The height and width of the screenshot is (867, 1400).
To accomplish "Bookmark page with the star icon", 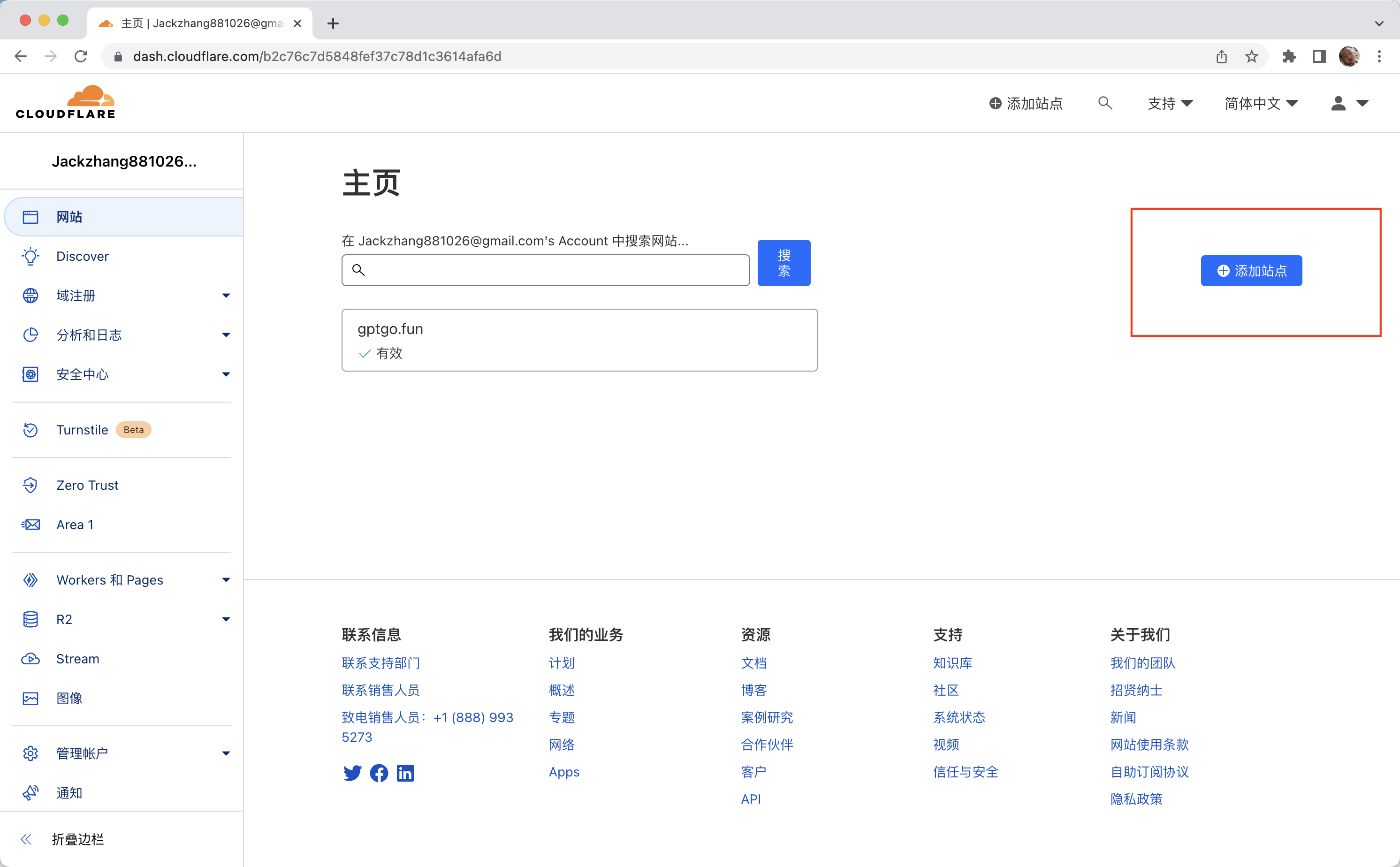I will pyautogui.click(x=1252, y=56).
